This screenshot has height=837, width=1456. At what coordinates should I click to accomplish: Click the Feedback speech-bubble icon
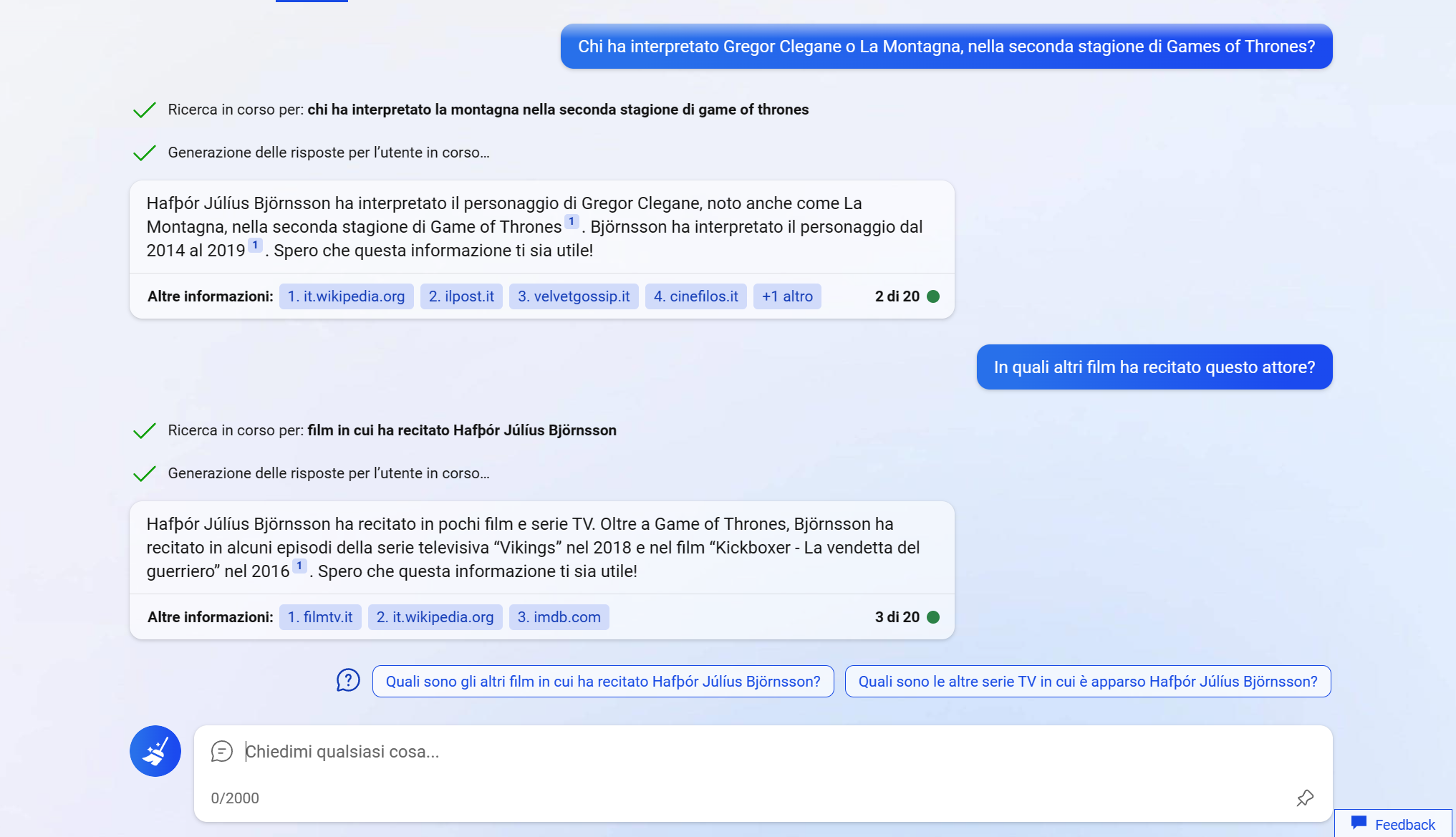tap(1358, 823)
